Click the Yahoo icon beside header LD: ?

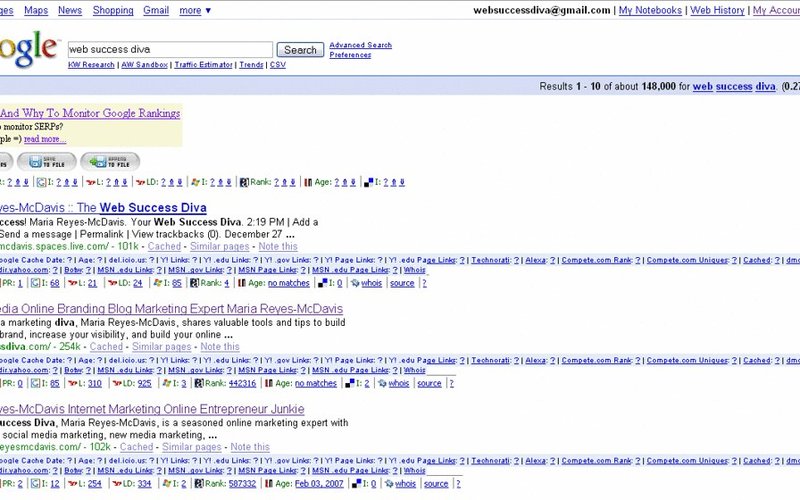click(141, 182)
